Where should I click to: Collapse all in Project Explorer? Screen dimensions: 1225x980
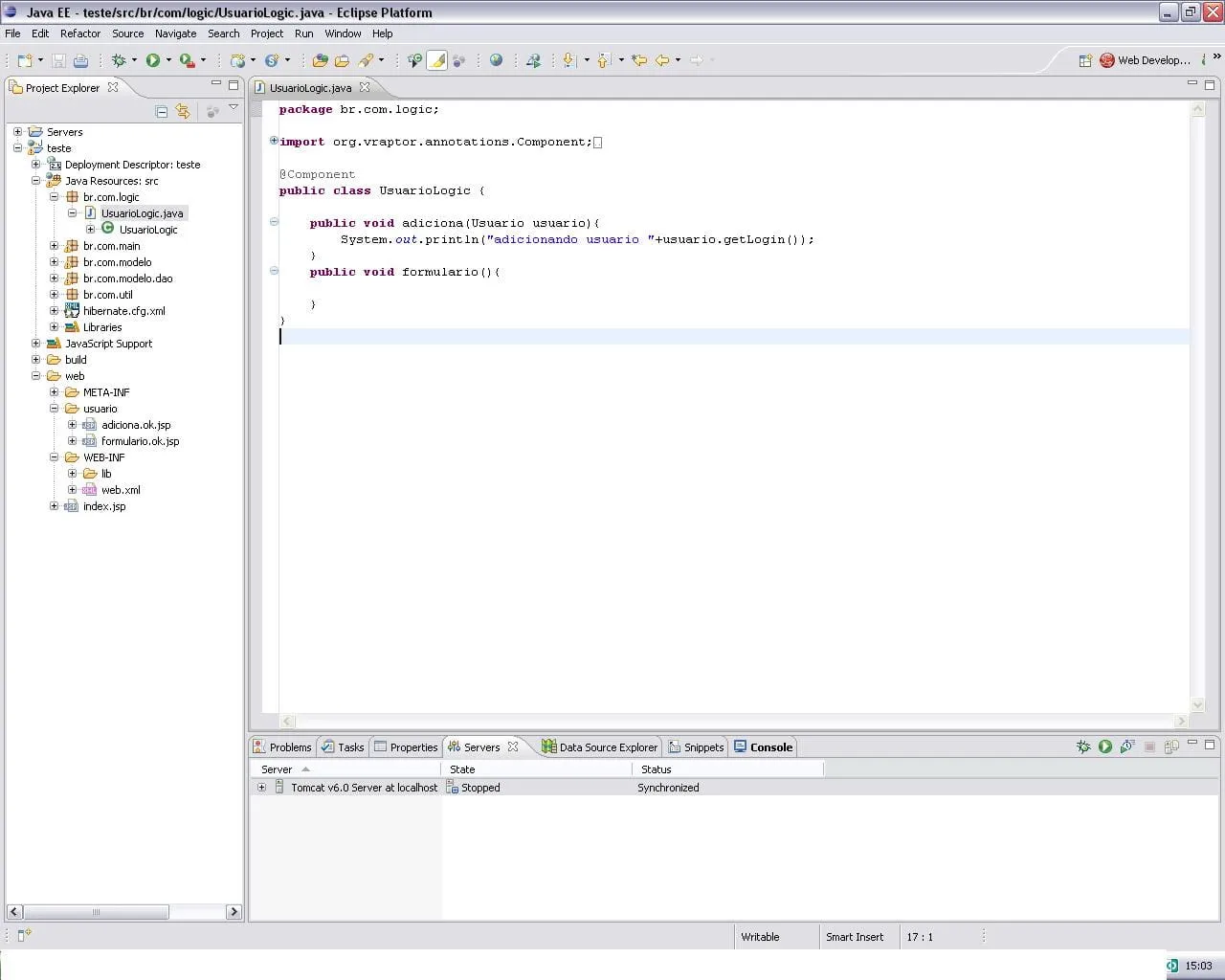pyautogui.click(x=161, y=112)
